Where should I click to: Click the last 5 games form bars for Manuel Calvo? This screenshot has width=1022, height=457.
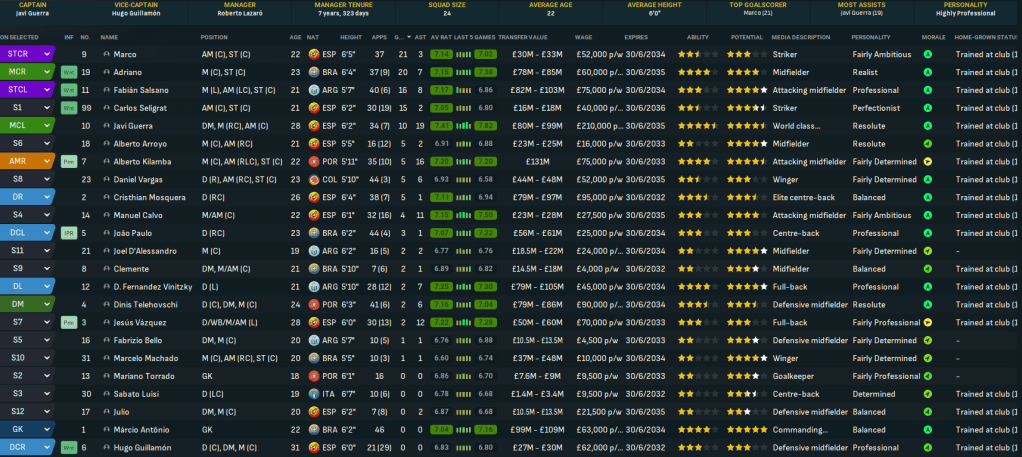pos(464,216)
